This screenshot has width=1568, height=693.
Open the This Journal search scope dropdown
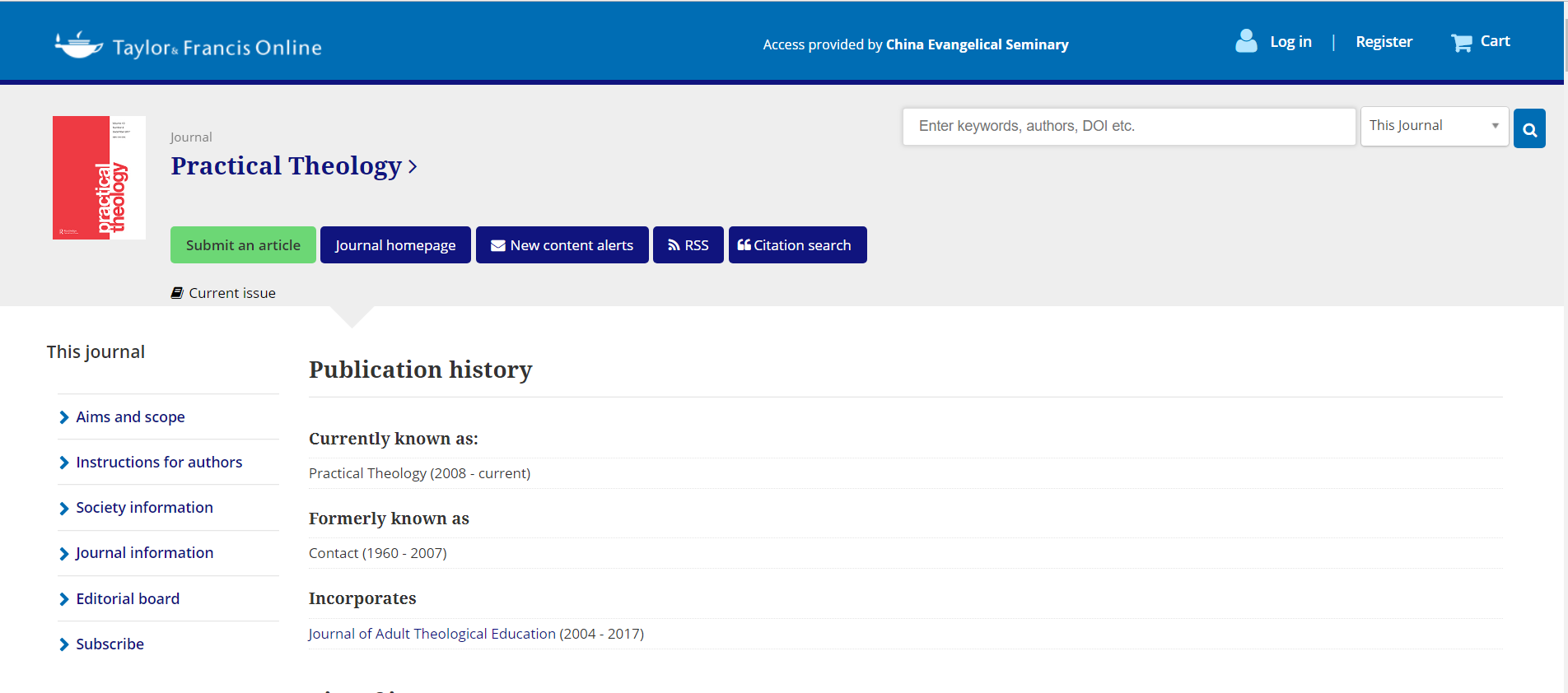point(1434,127)
